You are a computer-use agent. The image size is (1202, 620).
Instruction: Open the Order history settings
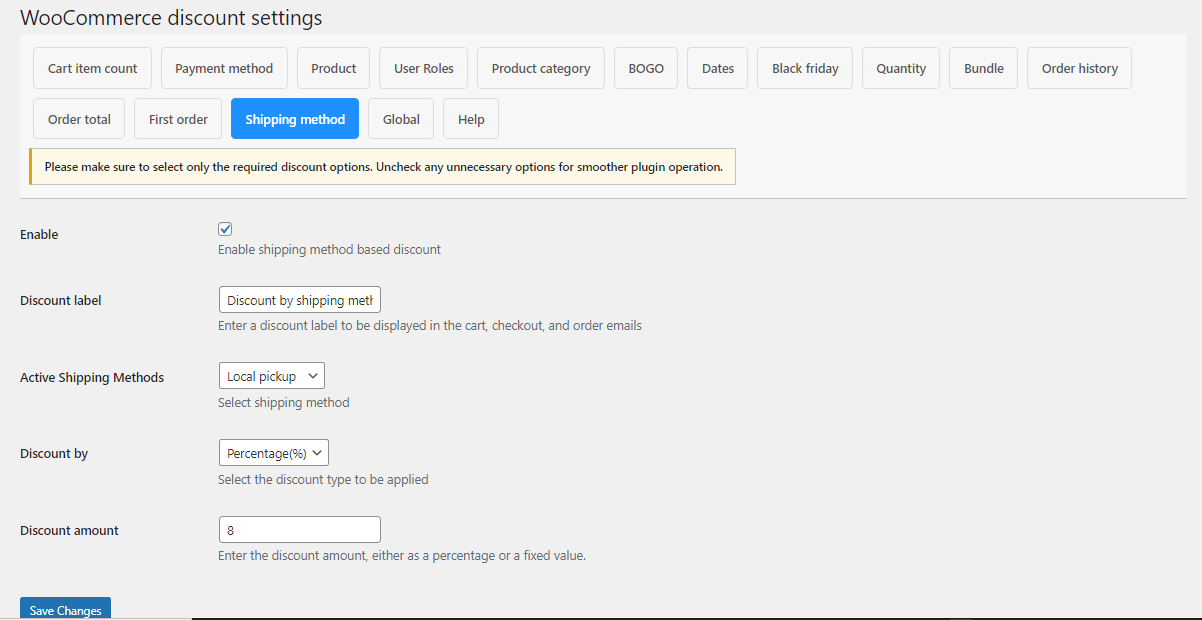pos(1079,67)
